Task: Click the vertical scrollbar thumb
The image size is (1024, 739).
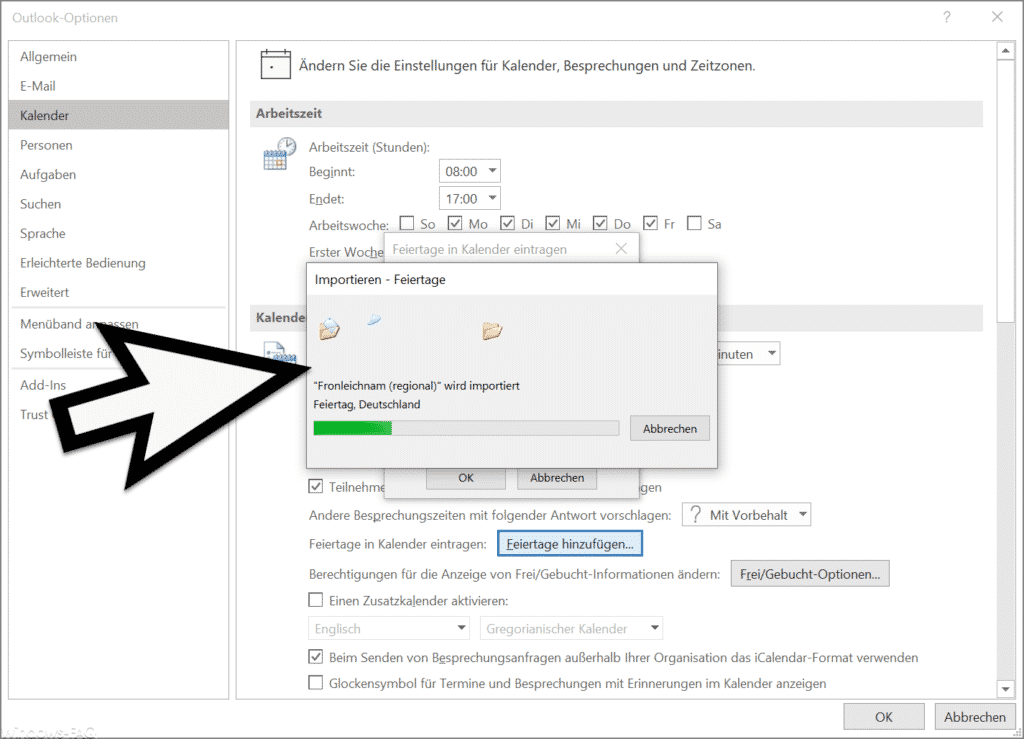Action: pos(1005,191)
